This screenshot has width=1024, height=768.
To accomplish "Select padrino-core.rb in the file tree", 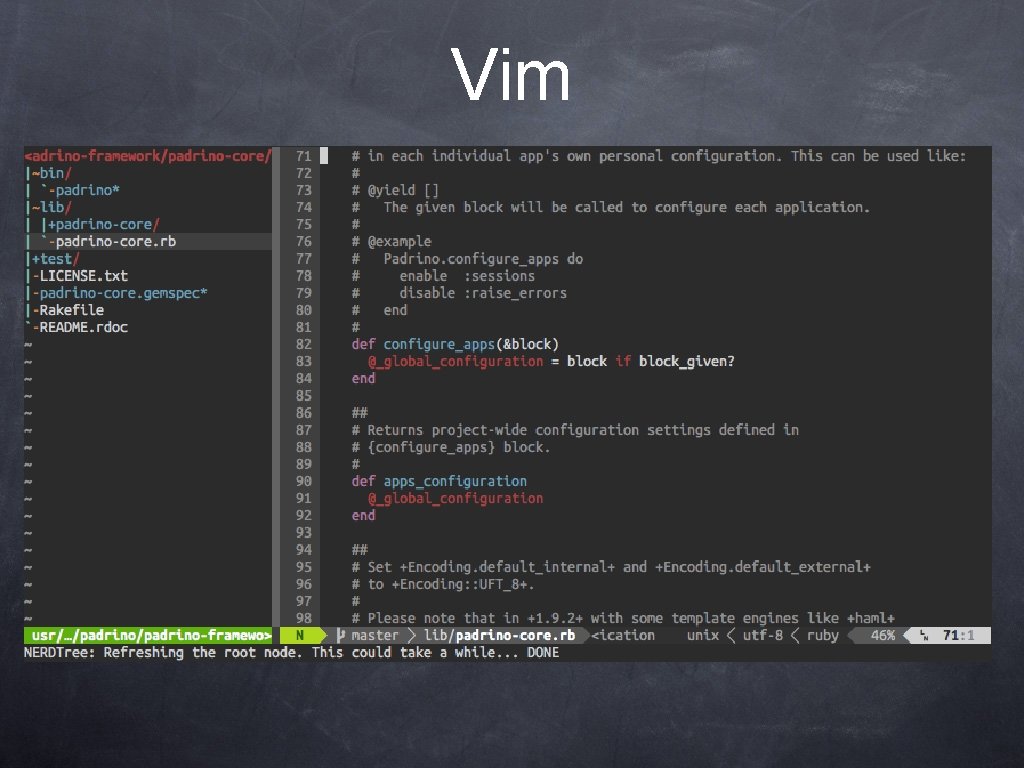I will [116, 242].
